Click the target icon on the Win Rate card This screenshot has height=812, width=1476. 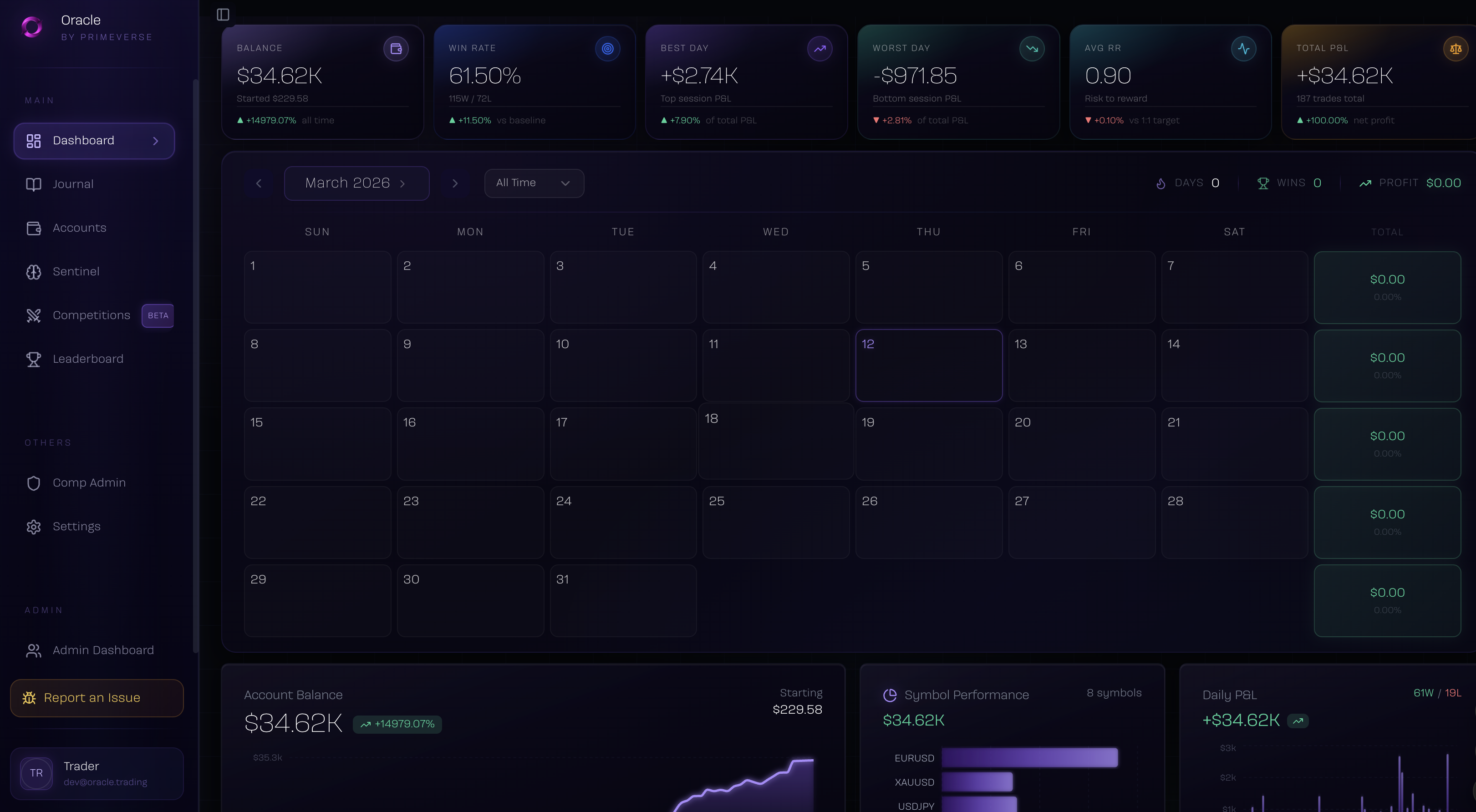(607, 49)
